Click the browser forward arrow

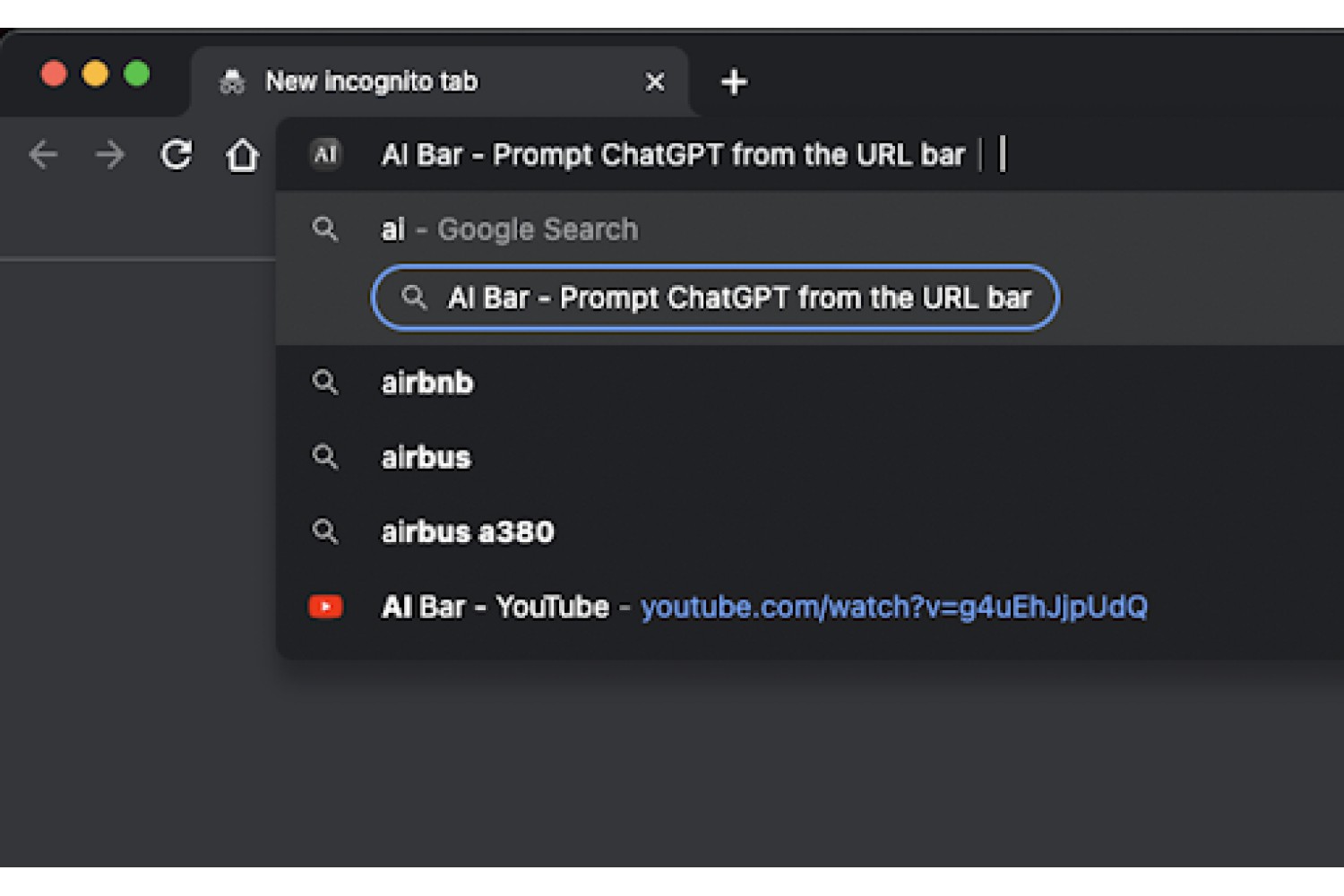pyautogui.click(x=109, y=155)
